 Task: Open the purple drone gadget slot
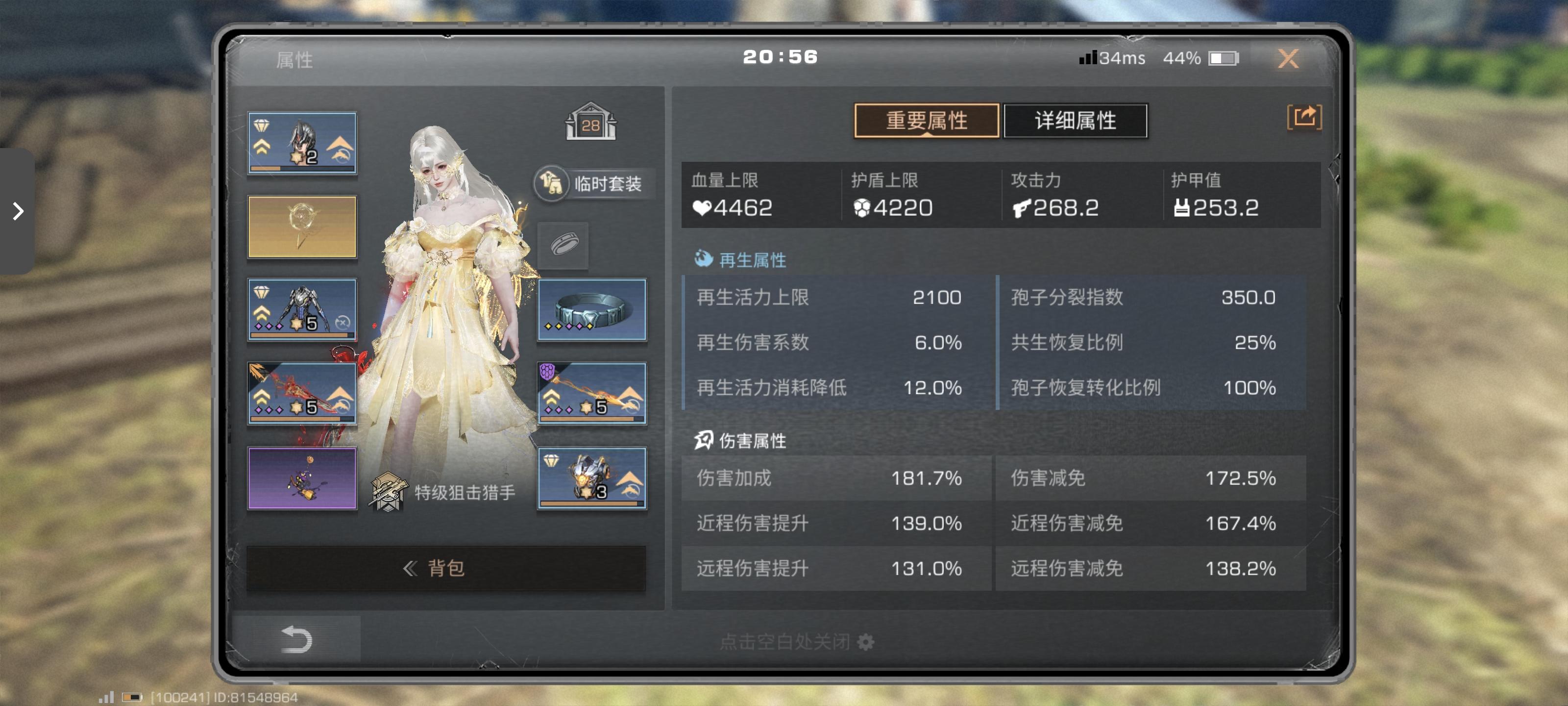click(302, 478)
